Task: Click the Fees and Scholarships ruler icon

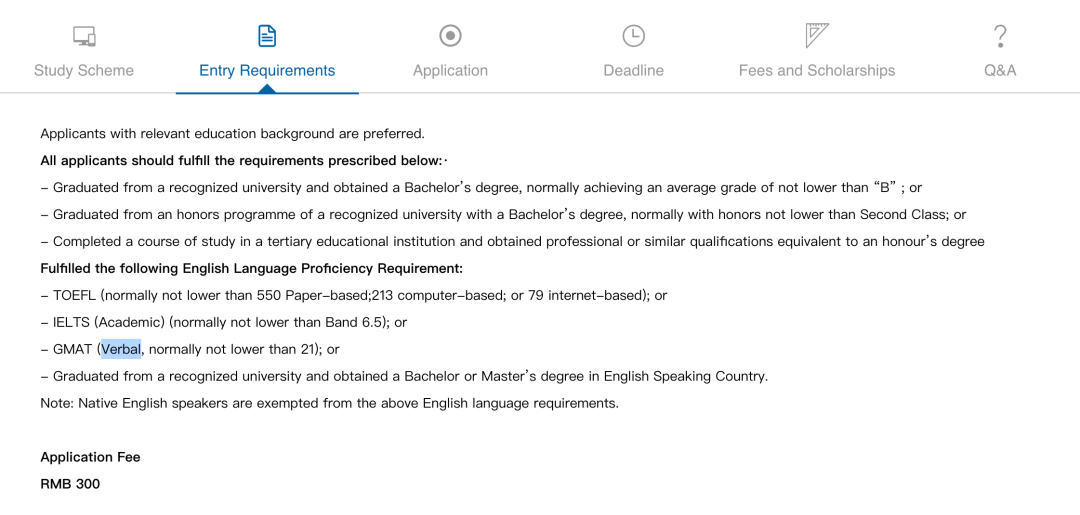Action: pyautogui.click(x=818, y=35)
